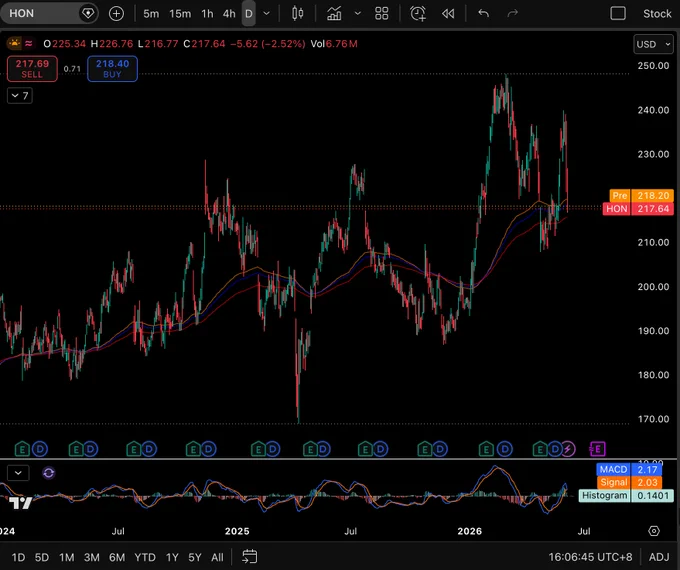Open the candlestick chart type selector

[298, 13]
